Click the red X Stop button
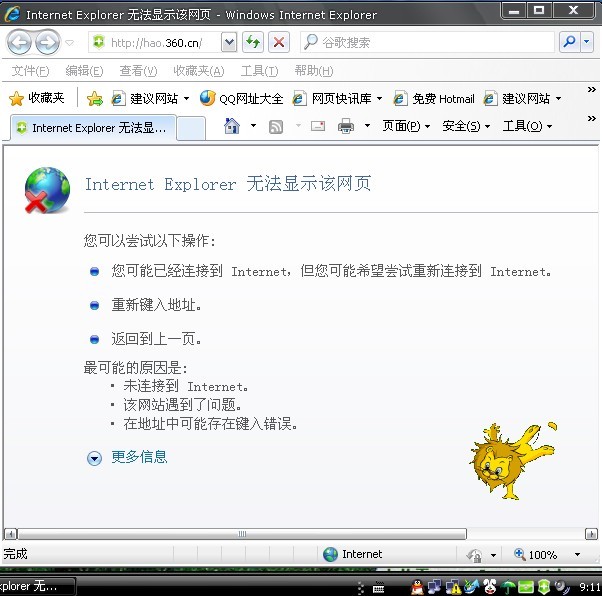Screen dimensions: 602x596 tap(279, 42)
